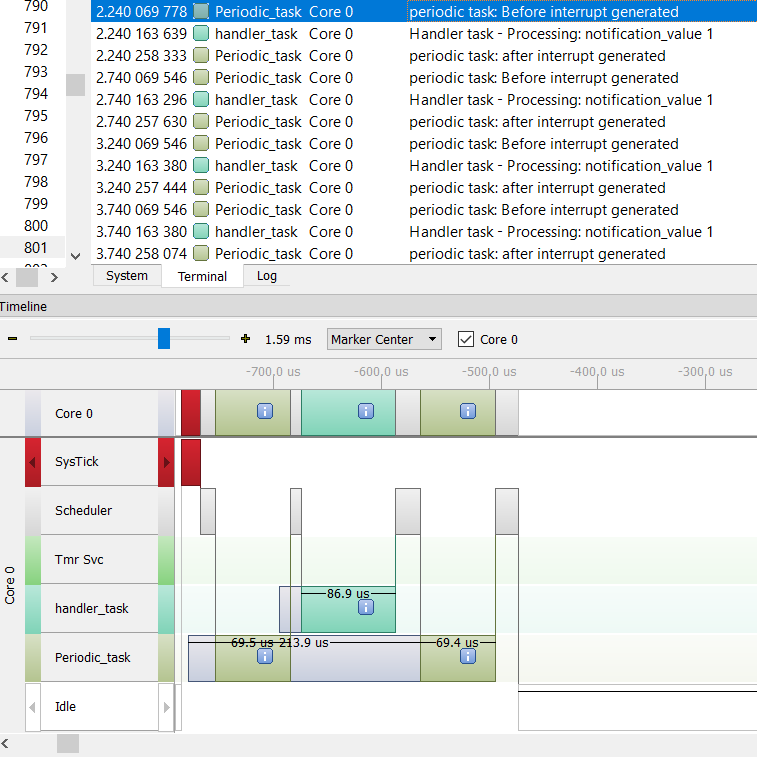Click the timeline bottom scrollbar thumb
The image size is (757, 757).
pyautogui.click(x=68, y=744)
